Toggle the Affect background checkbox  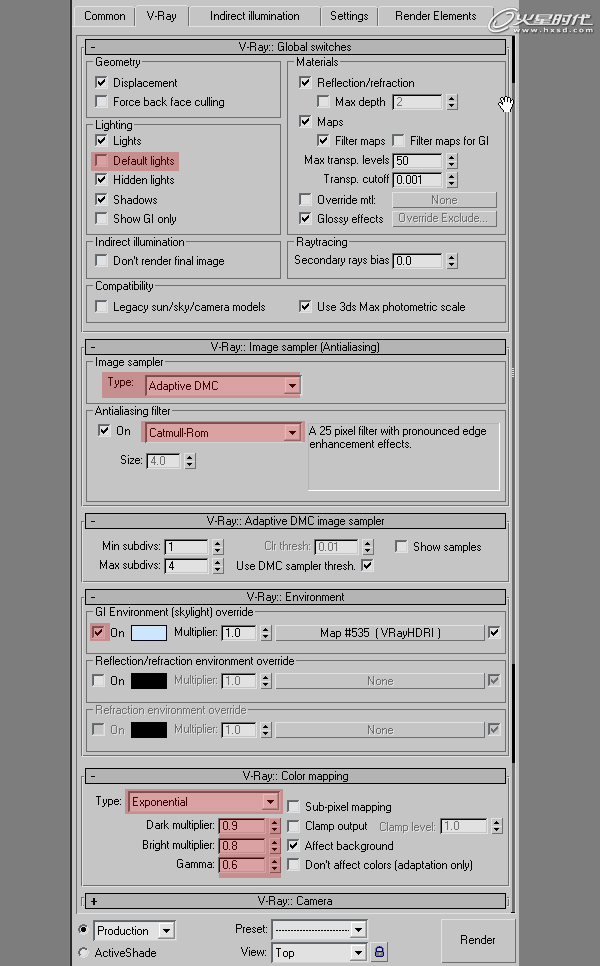coord(293,845)
